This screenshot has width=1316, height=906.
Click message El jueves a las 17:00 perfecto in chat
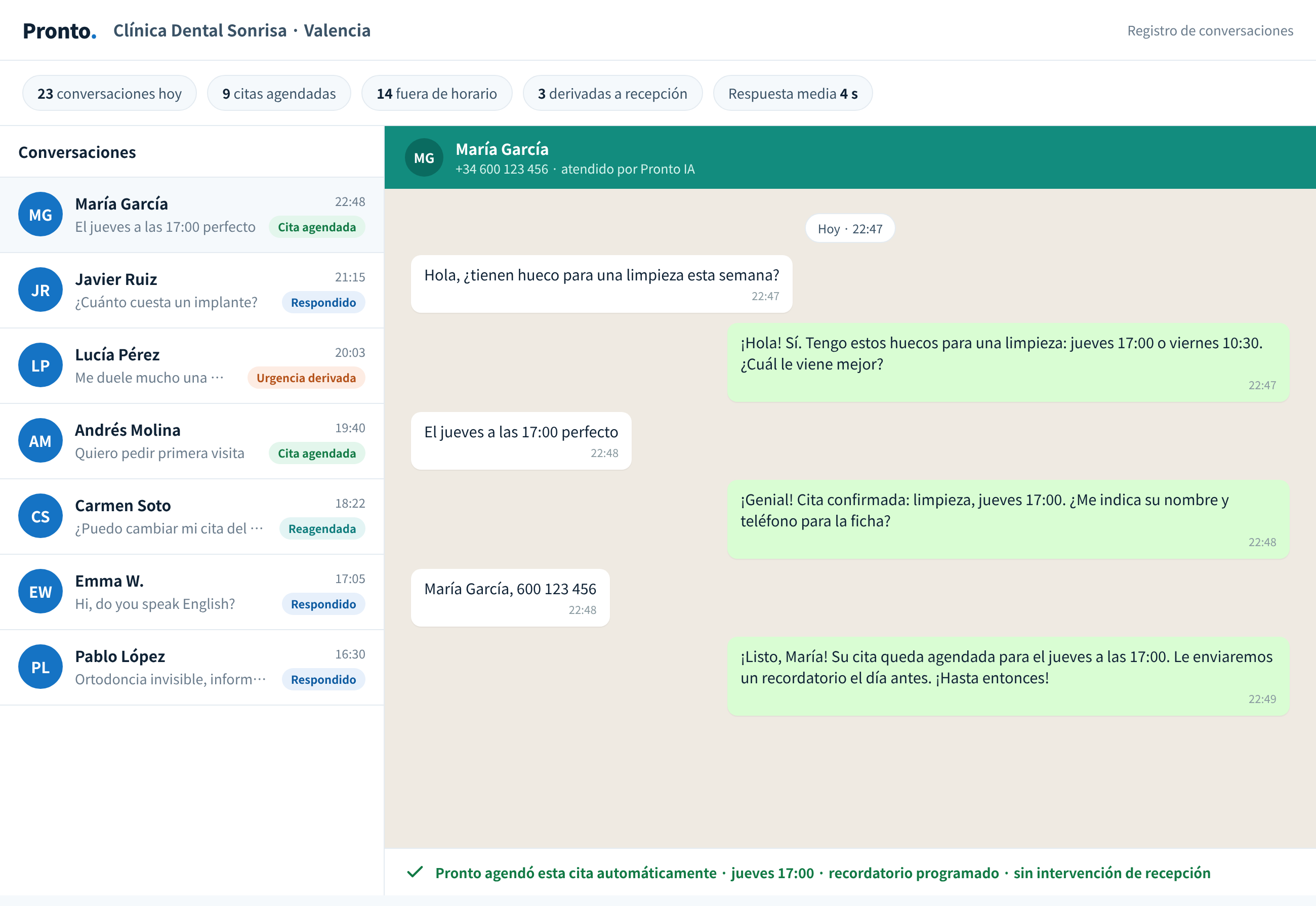[521, 441]
